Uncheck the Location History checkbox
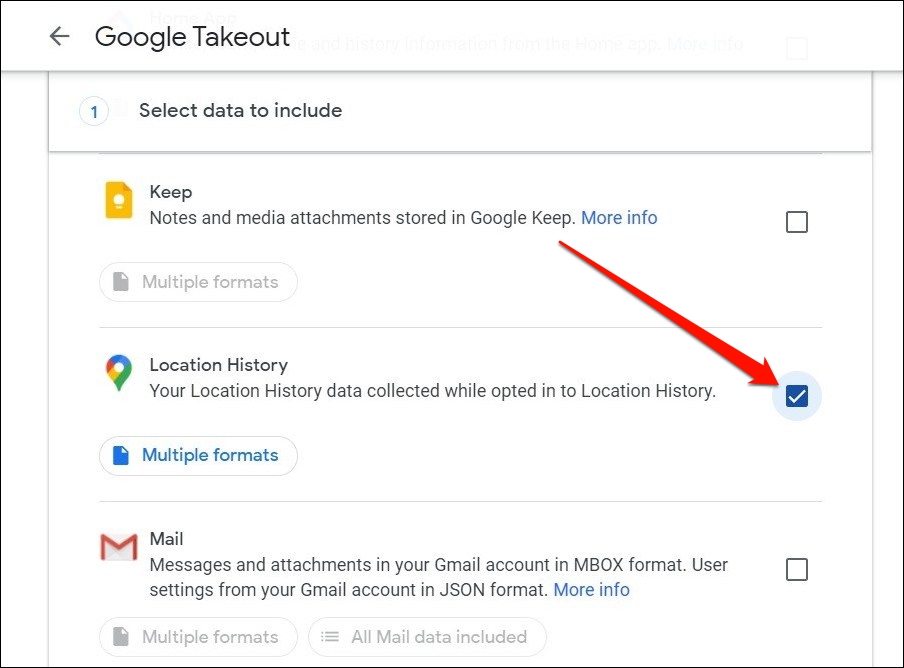This screenshot has width=904, height=668. tap(797, 396)
